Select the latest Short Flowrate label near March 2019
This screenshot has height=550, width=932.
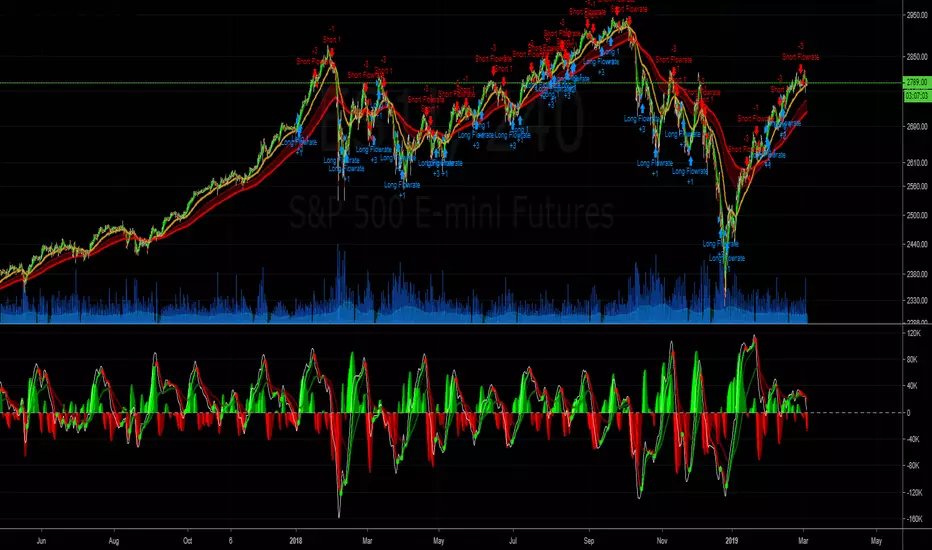(x=801, y=57)
